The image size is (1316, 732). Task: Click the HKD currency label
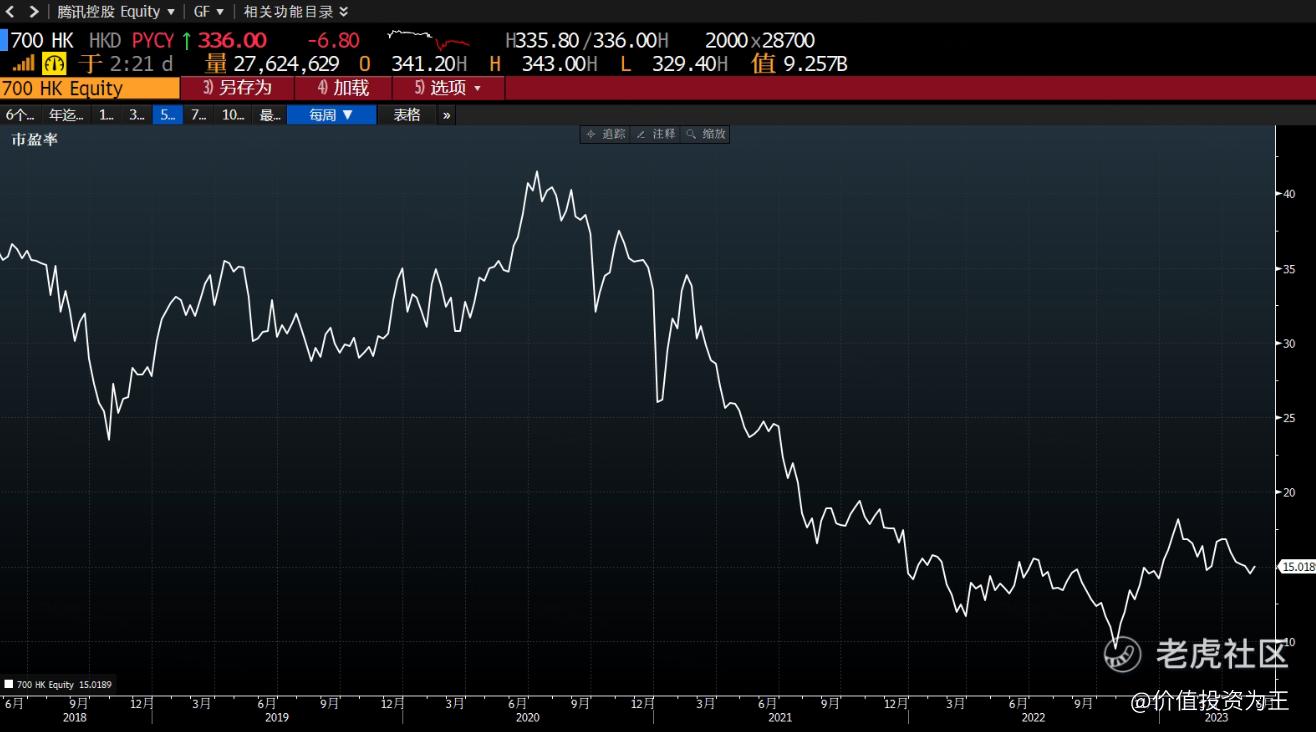point(105,41)
